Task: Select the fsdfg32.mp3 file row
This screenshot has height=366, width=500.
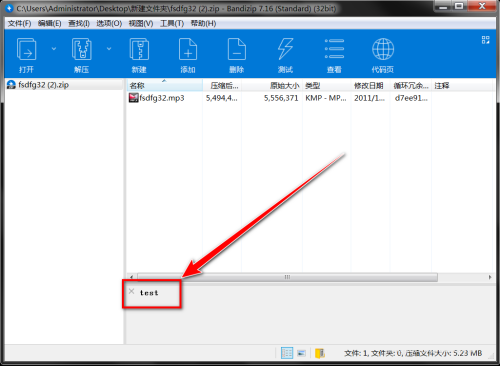Action: (311, 98)
